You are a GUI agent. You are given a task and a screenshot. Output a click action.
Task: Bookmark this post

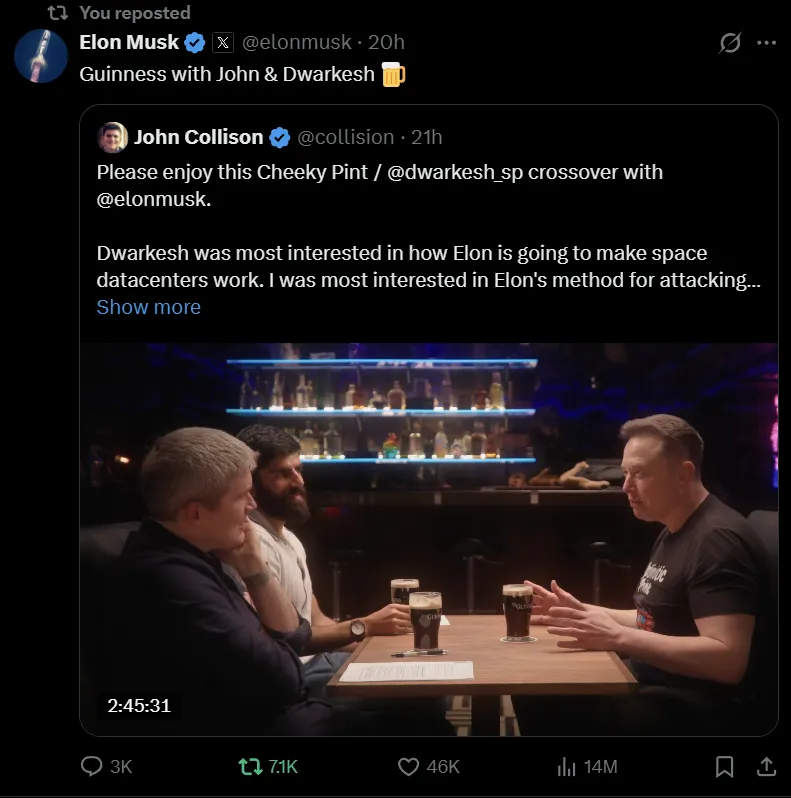click(x=725, y=766)
